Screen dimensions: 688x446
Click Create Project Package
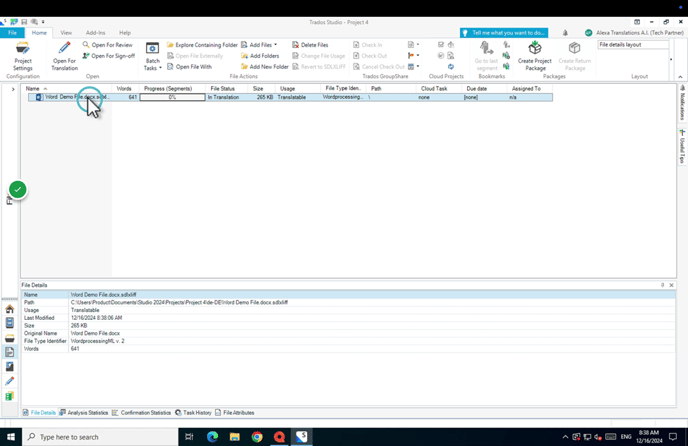tap(534, 56)
